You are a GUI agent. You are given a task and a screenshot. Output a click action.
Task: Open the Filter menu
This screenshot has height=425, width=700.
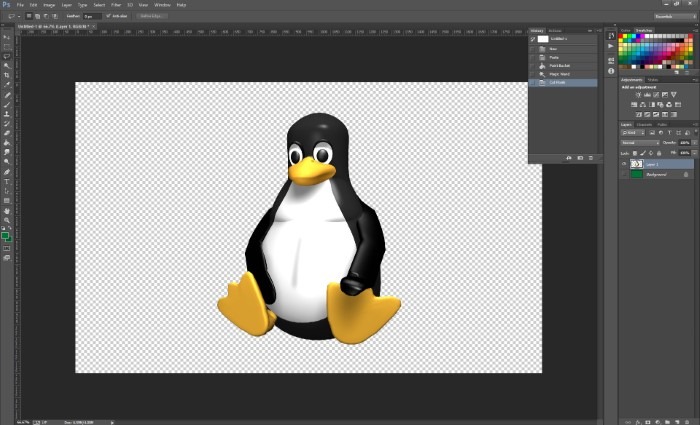[116, 5]
